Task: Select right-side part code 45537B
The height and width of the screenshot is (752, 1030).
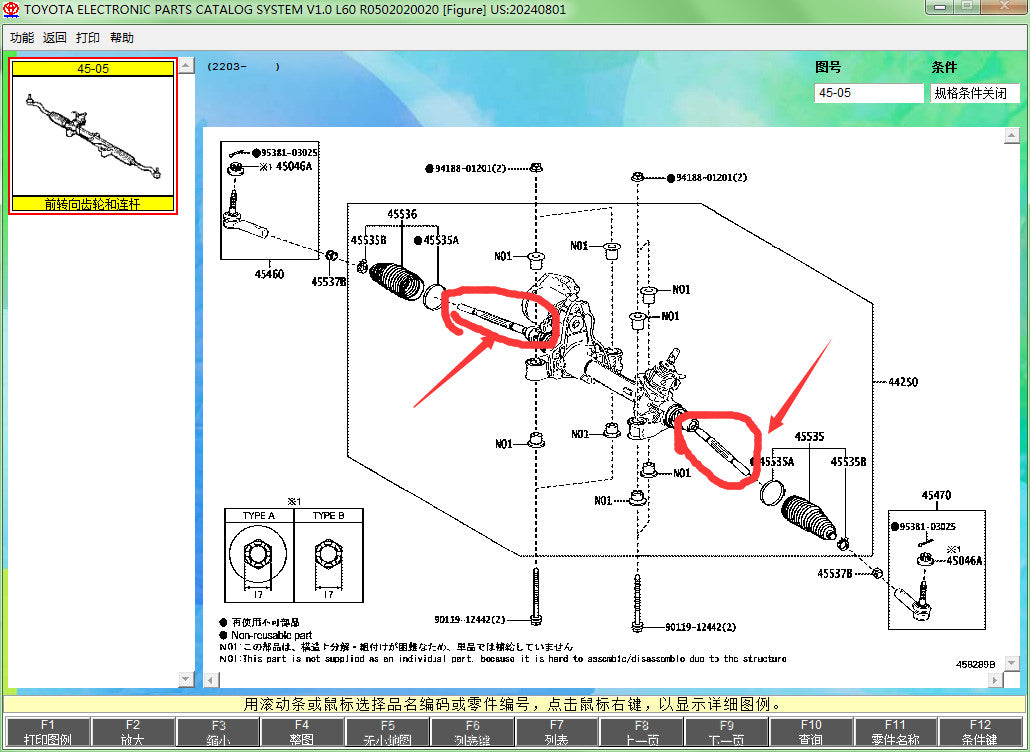Action: pyautogui.click(x=835, y=573)
